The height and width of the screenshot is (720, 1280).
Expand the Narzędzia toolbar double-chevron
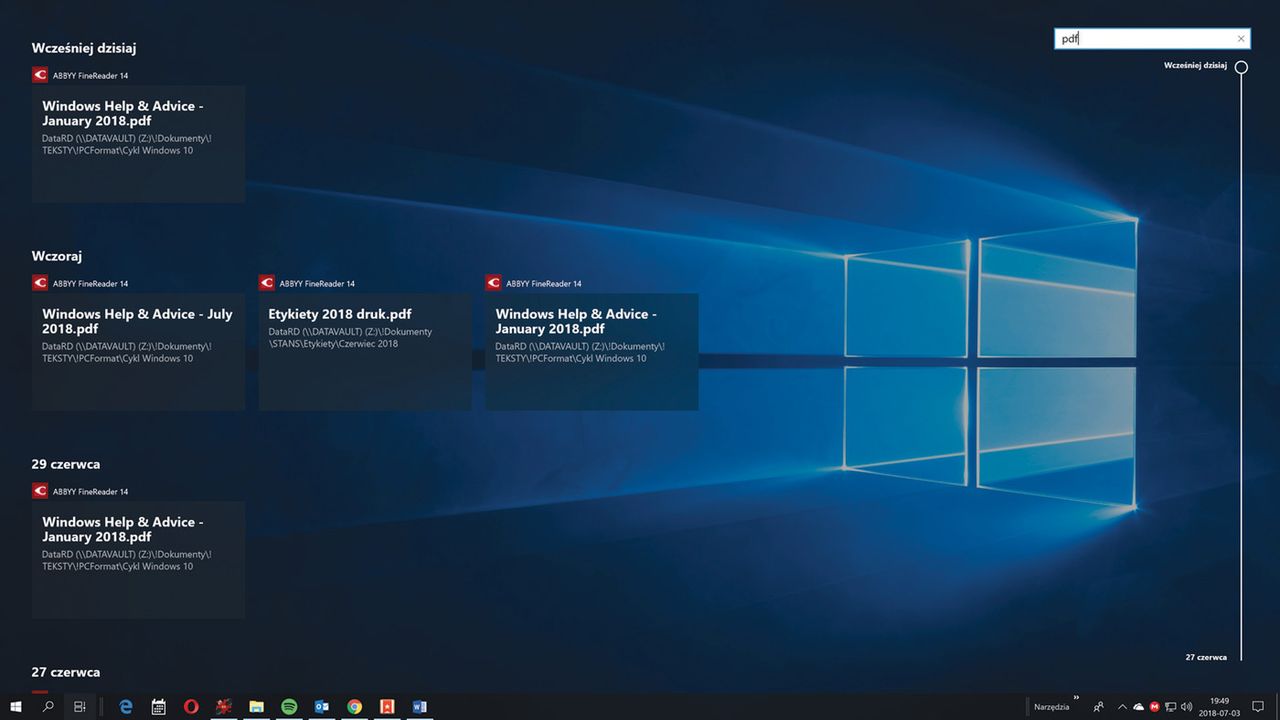tap(1077, 698)
